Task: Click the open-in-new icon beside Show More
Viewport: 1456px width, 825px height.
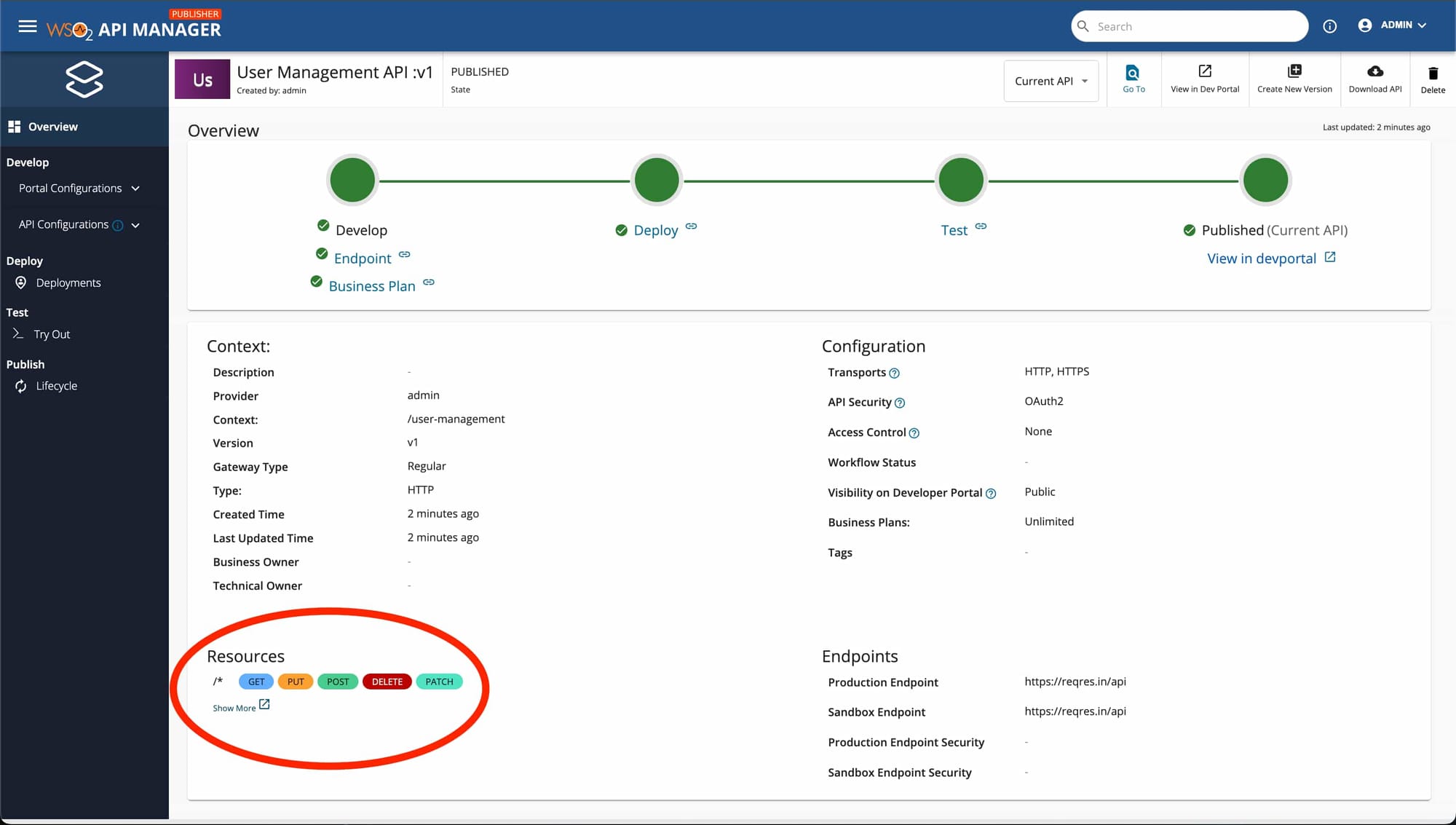Action: (264, 705)
